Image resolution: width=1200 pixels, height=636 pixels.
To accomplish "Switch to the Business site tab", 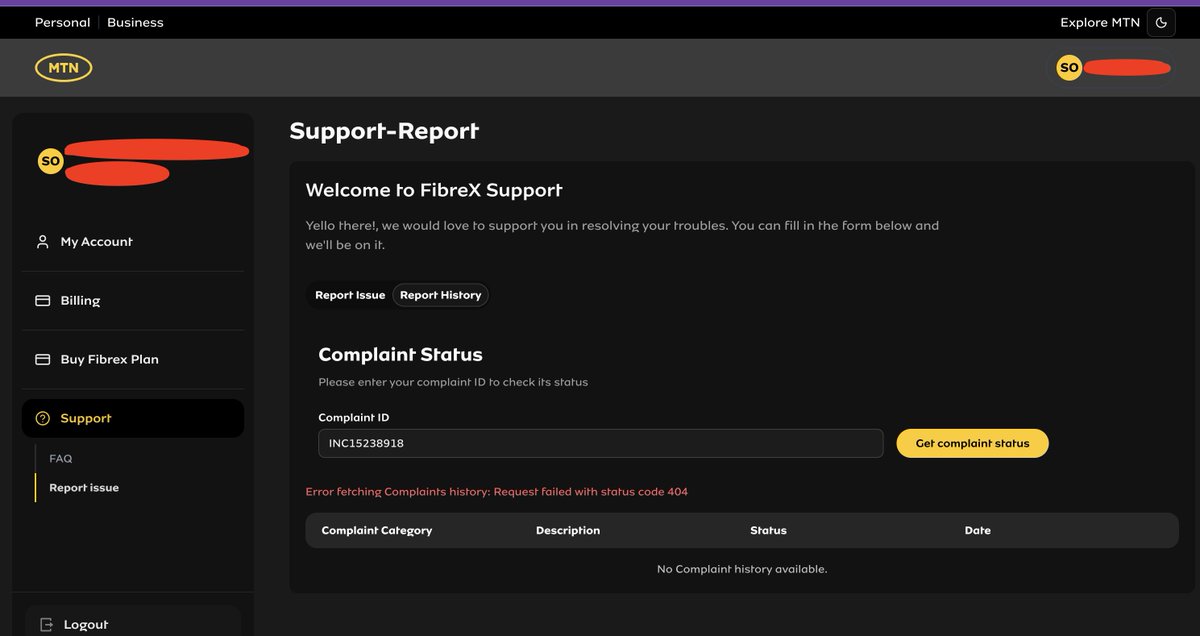I will coord(135,22).
